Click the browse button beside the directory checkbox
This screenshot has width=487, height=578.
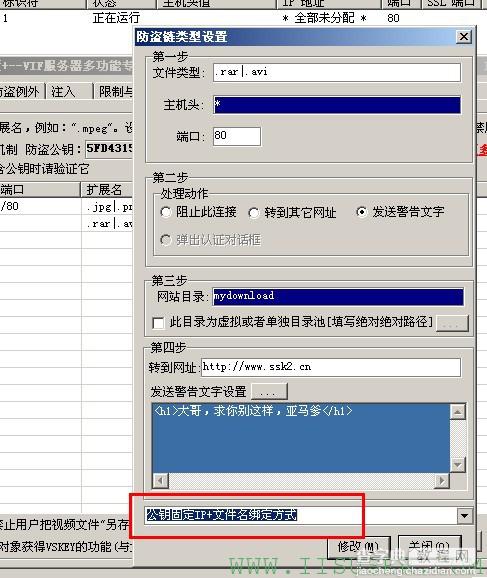click(x=452, y=323)
